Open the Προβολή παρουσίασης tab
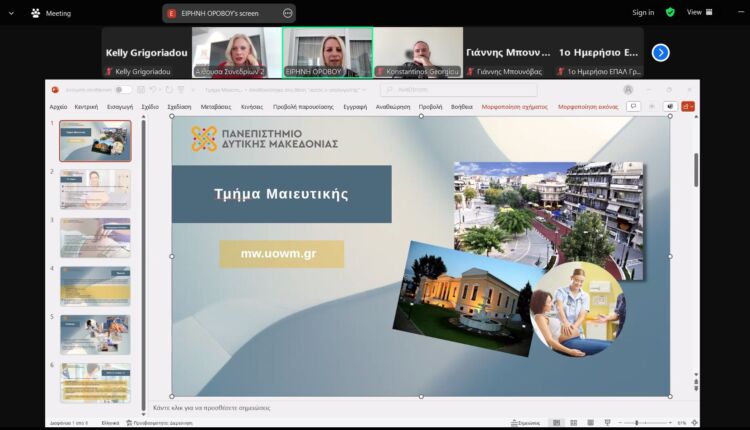This screenshot has height=430, width=750. pyautogui.click(x=303, y=107)
